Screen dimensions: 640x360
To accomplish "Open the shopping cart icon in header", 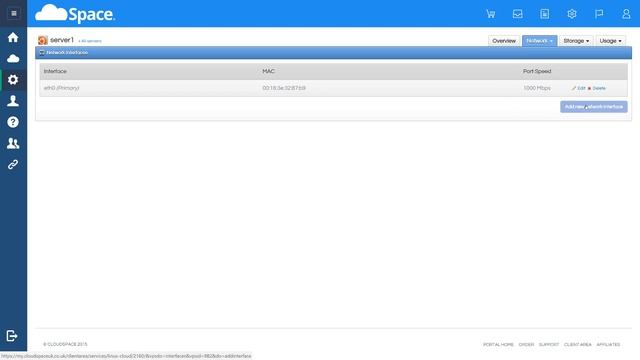I will (491, 14).
